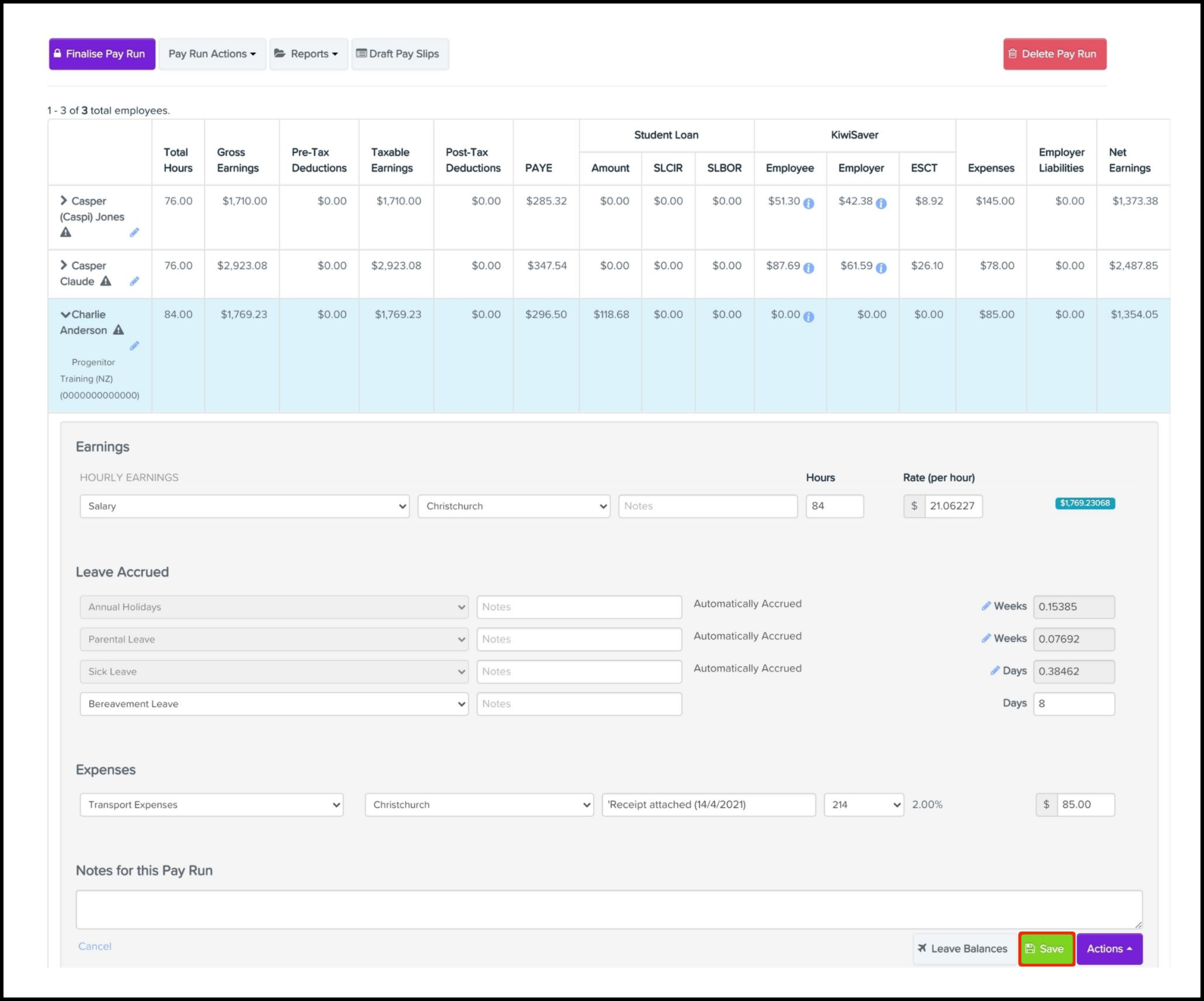Click the green Save button
This screenshot has height=1001, width=1204.
point(1046,948)
